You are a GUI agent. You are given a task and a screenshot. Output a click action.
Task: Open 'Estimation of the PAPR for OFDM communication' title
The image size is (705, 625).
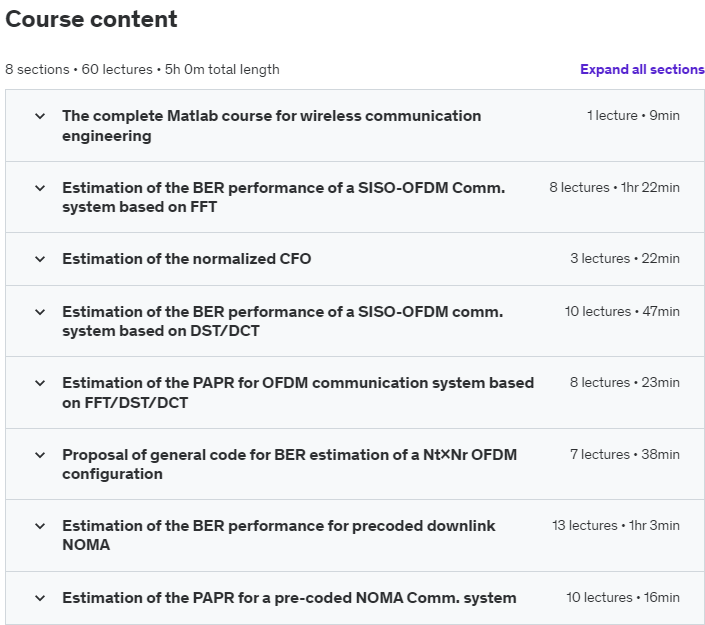click(298, 393)
